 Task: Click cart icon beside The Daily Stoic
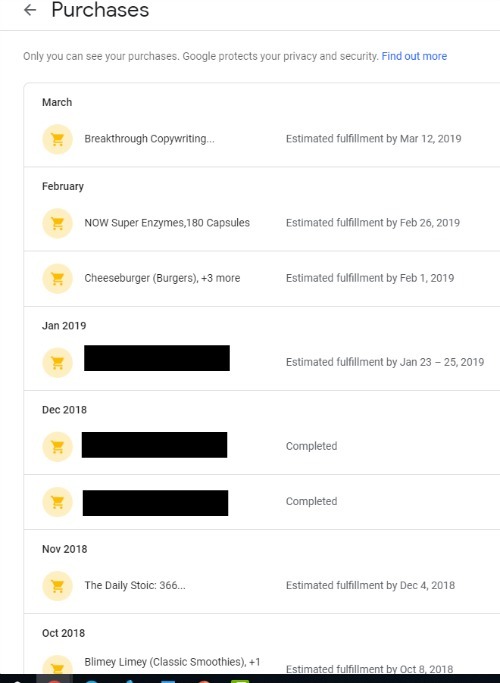[57, 586]
